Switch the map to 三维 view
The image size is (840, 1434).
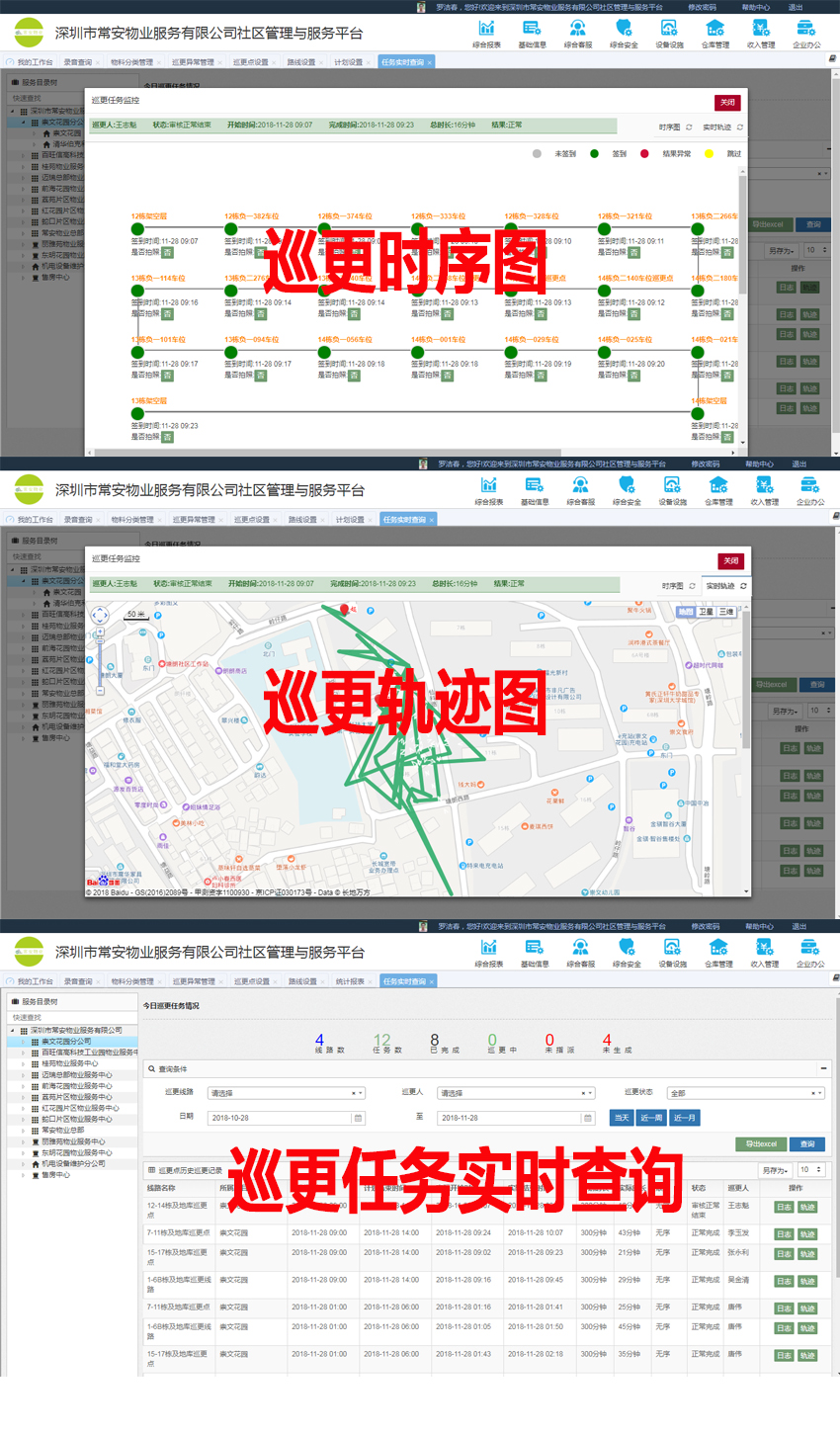coord(726,612)
